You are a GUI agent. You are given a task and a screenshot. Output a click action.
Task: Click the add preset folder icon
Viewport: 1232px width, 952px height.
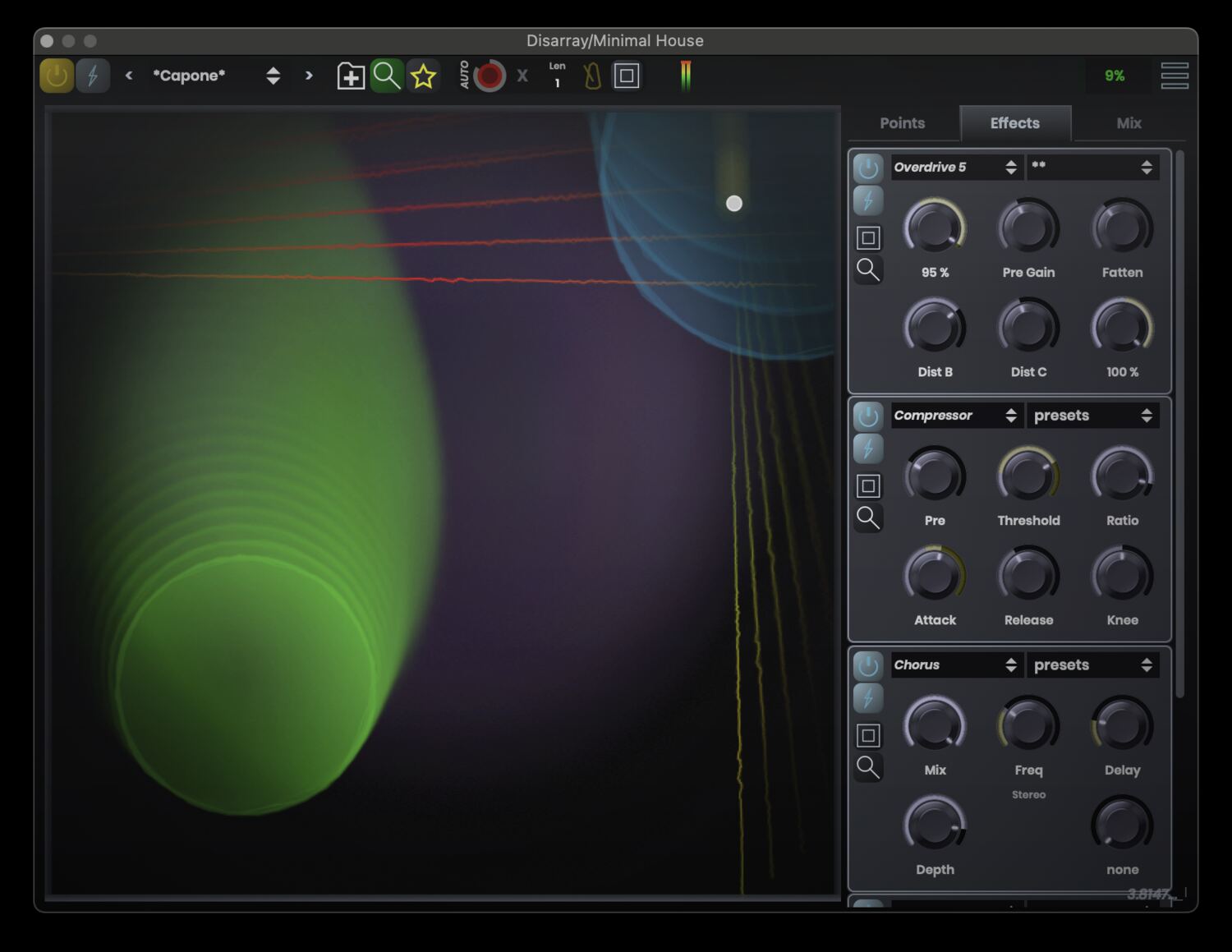click(351, 76)
